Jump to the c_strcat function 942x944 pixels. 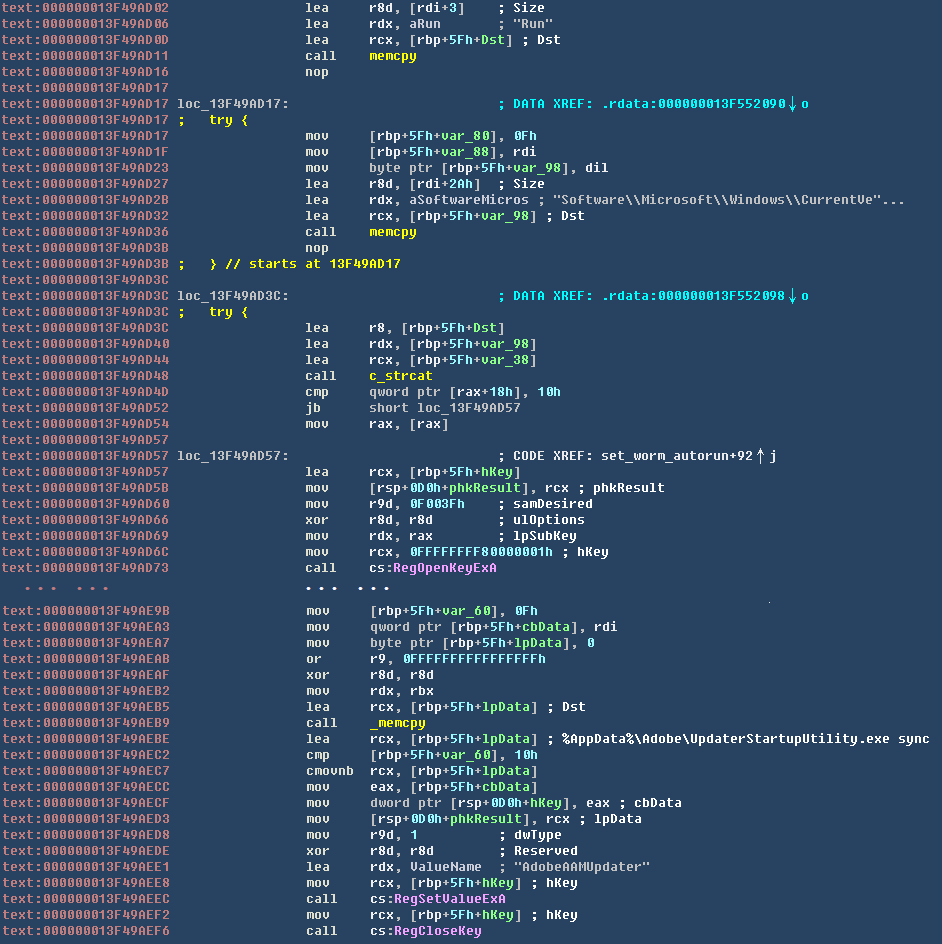(x=400, y=376)
